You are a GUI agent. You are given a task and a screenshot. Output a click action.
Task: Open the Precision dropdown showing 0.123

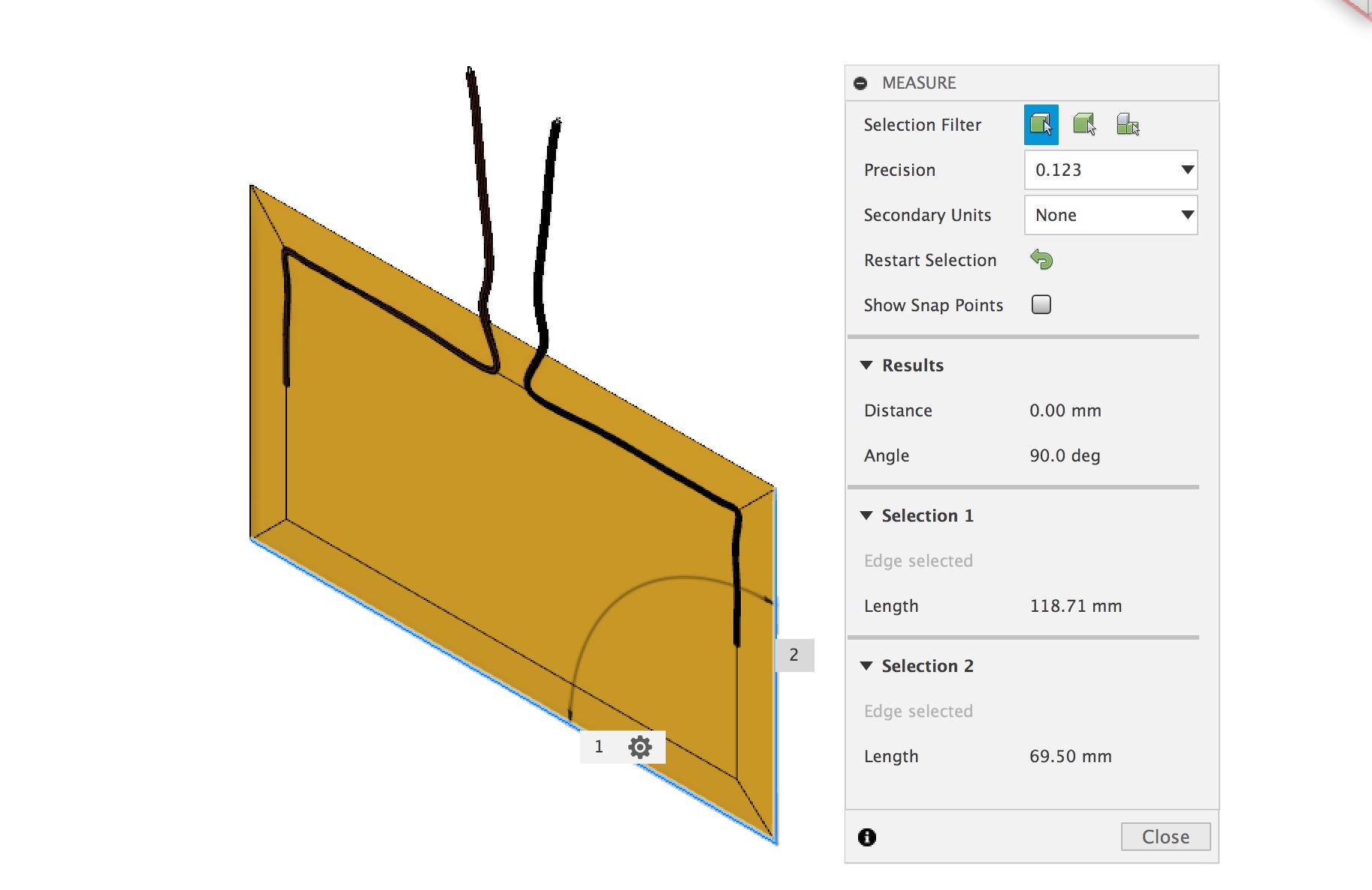point(1111,170)
